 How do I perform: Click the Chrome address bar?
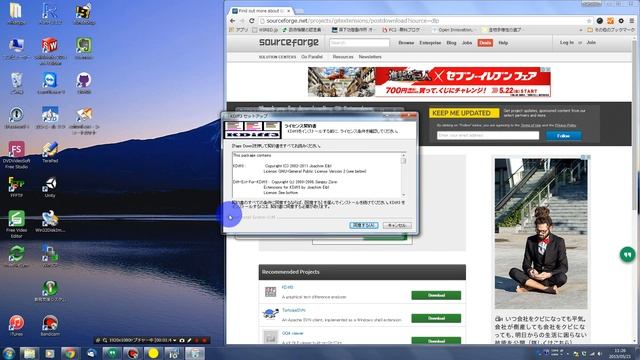pos(424,21)
